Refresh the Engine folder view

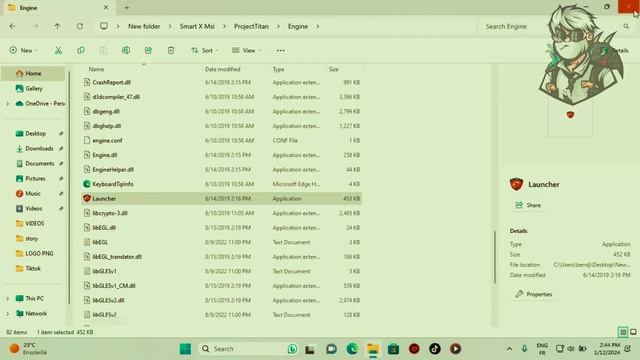80,26
